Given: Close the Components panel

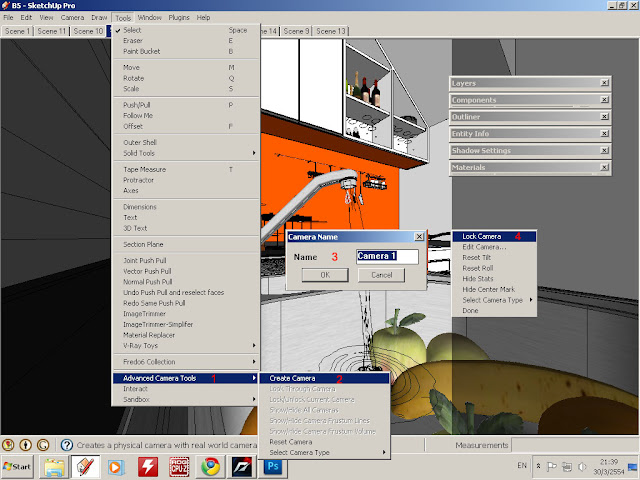Looking at the screenshot, I should coord(604,100).
